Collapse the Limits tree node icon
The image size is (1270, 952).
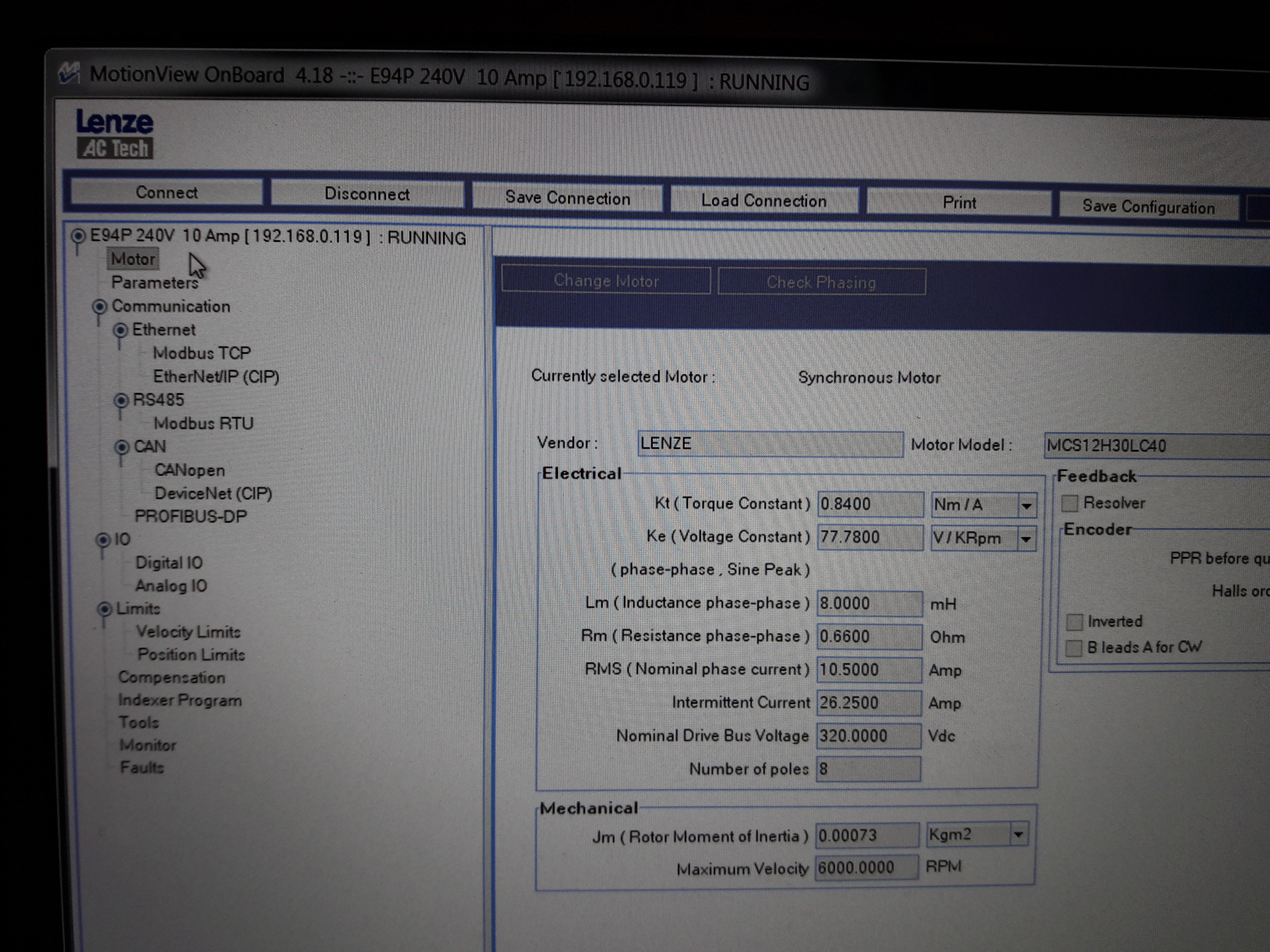point(105,609)
